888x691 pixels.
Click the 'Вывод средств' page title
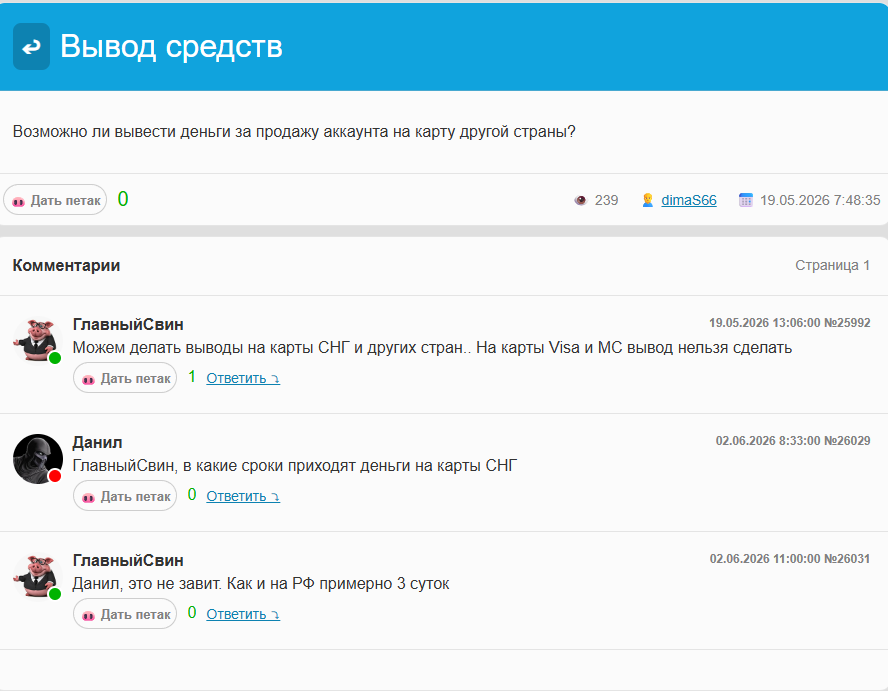click(171, 46)
